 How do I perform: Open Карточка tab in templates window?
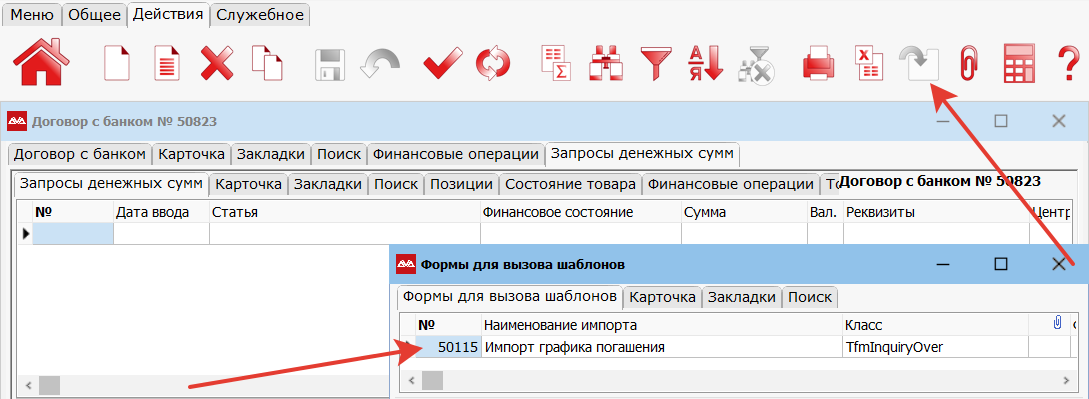pos(663,298)
